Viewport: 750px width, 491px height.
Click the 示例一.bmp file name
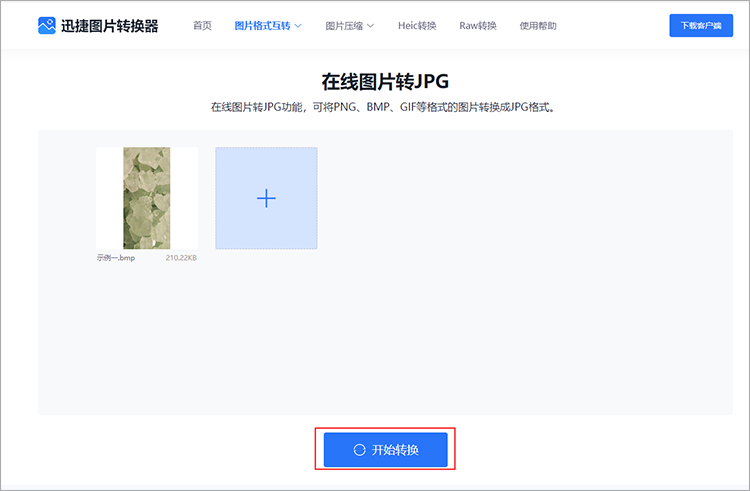click(116, 258)
